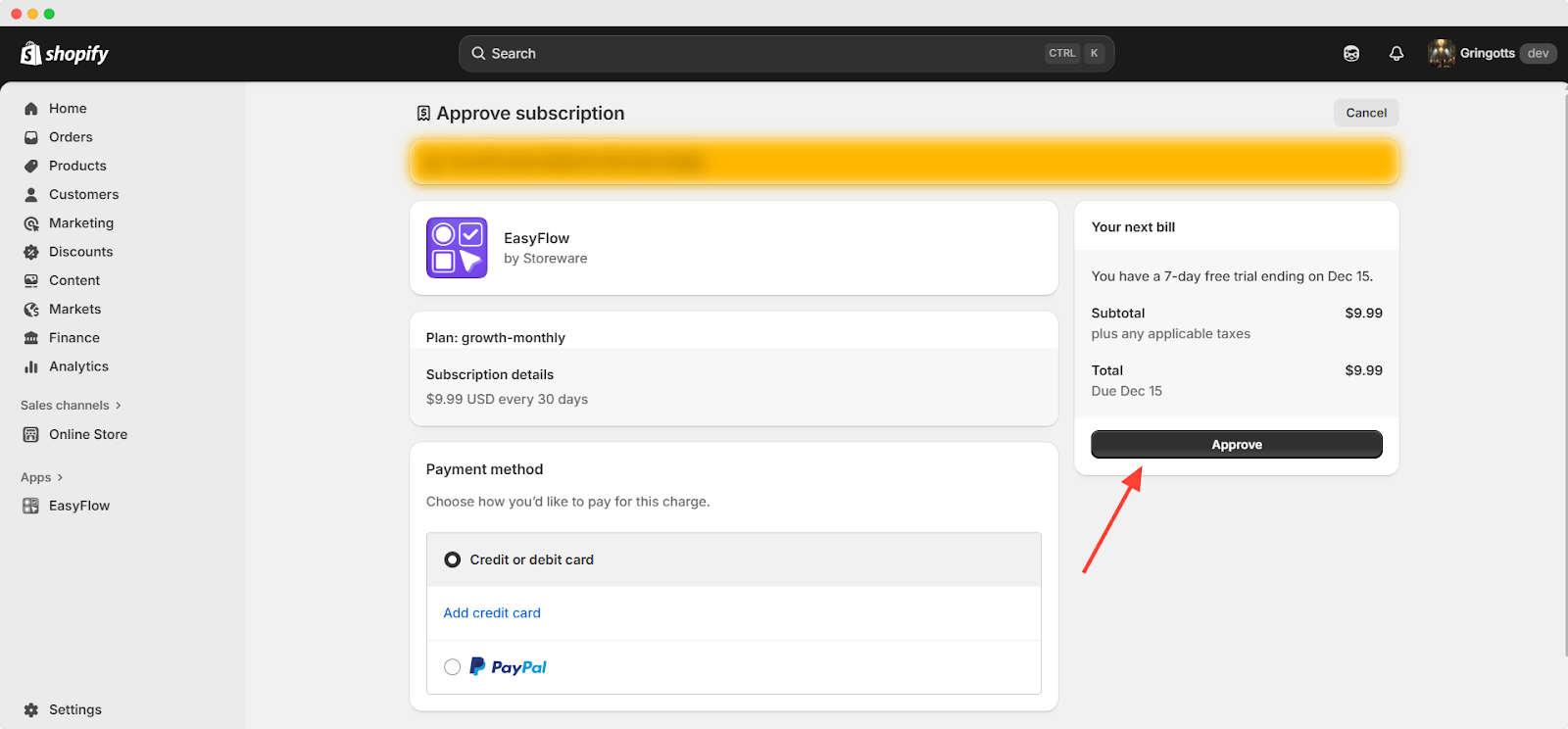Select Credit or debit card radio button

452,559
